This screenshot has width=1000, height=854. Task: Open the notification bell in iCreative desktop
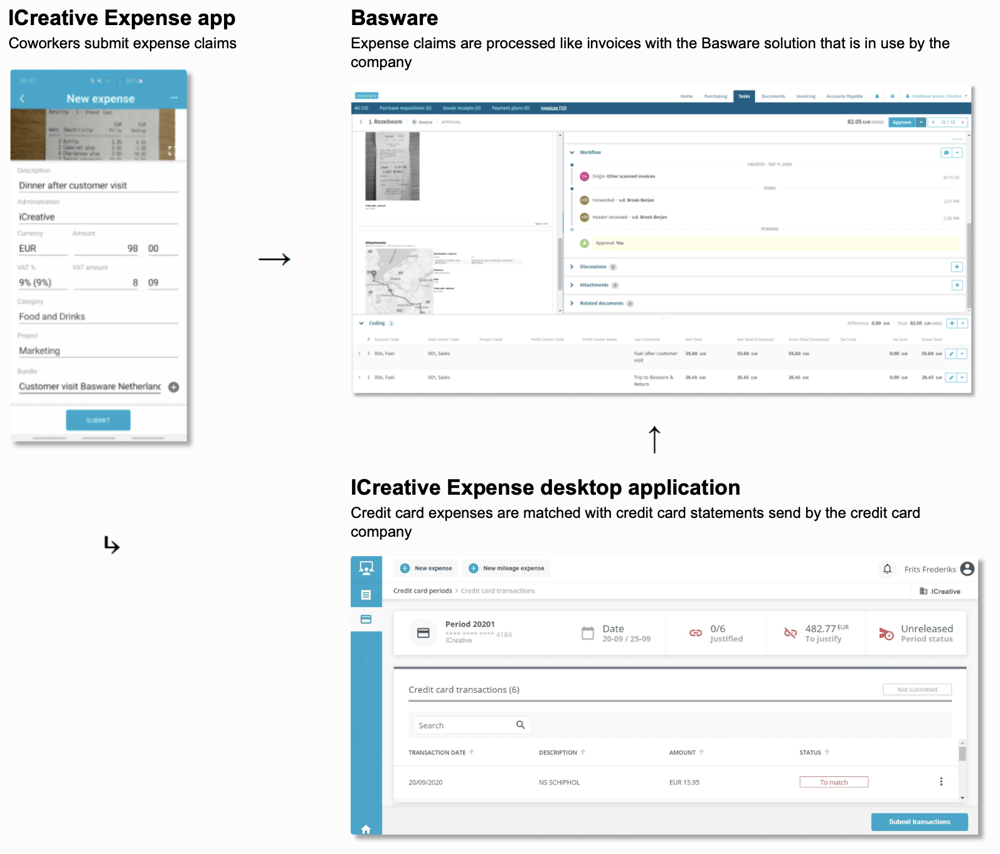coord(887,569)
